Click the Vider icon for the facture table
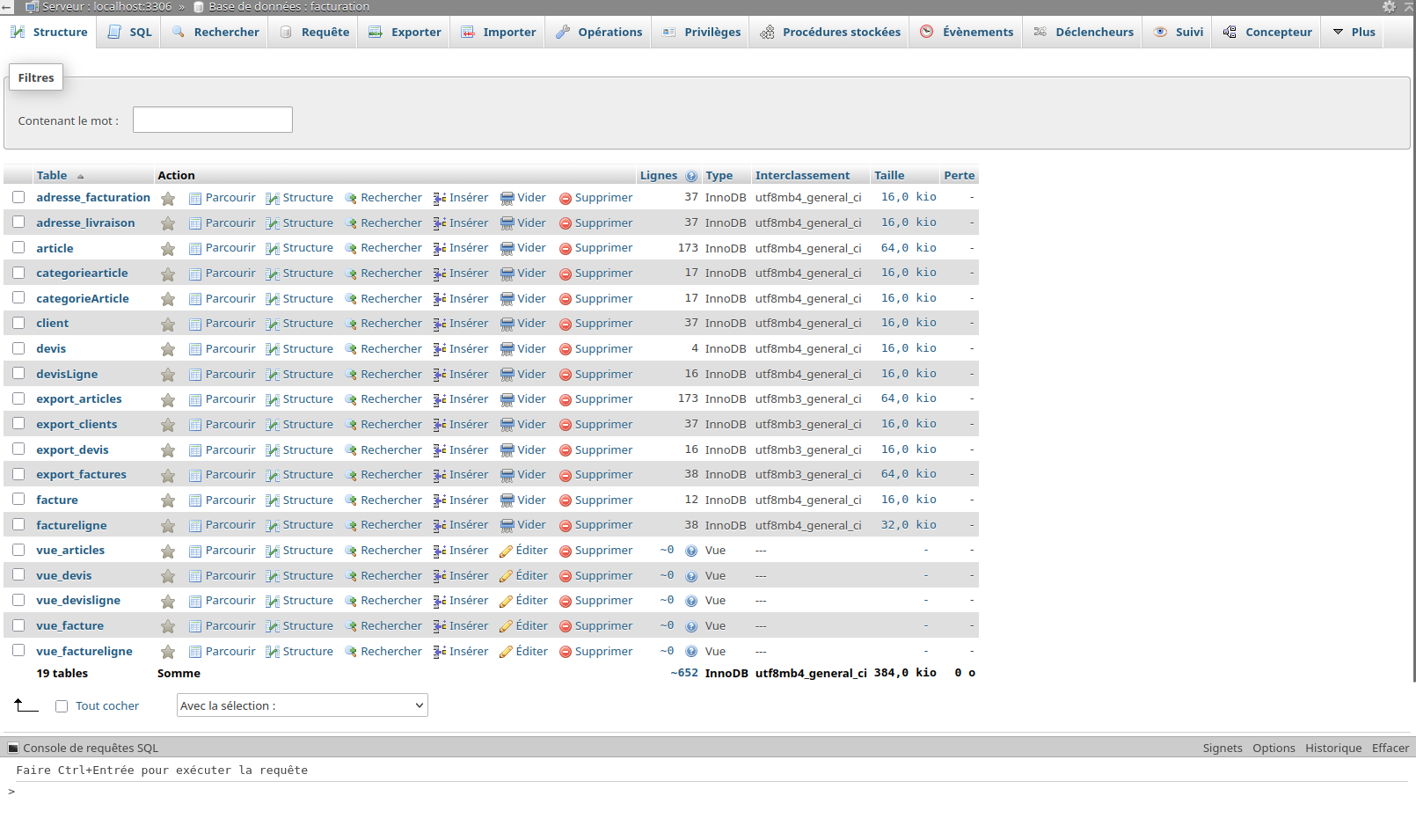 pos(507,500)
